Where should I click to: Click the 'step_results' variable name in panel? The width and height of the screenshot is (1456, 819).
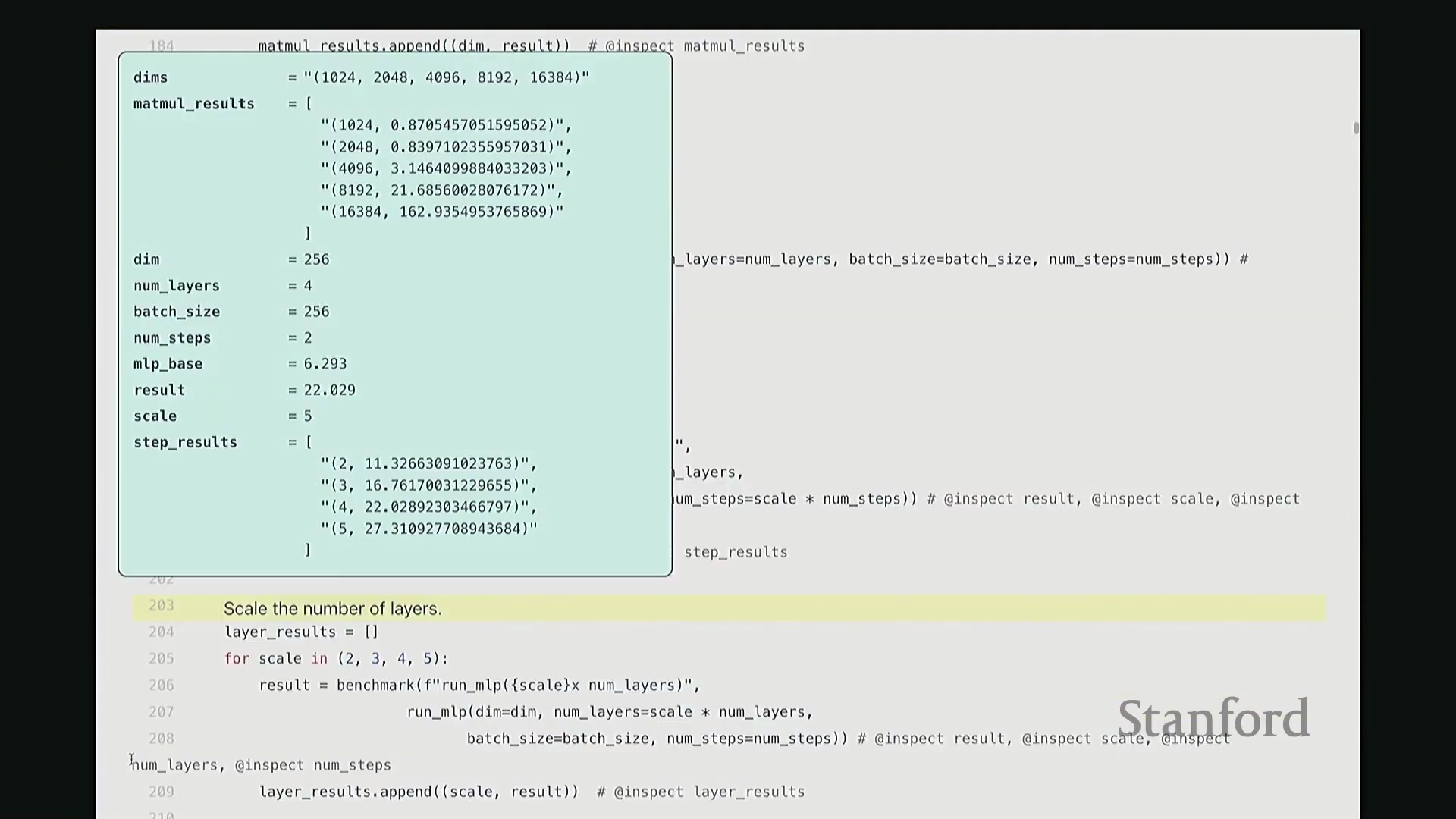coord(185,442)
